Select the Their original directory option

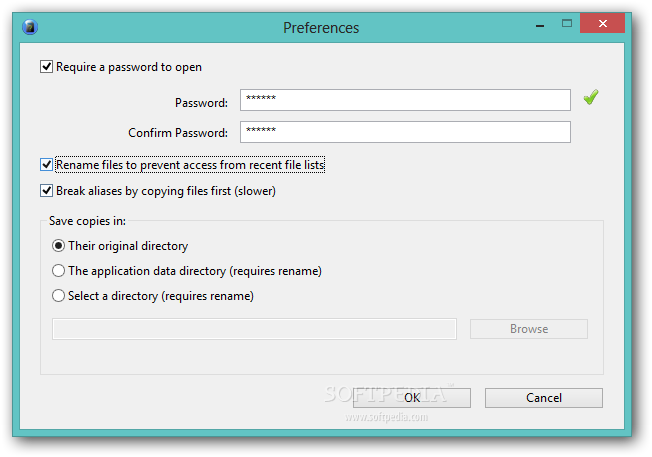click(x=59, y=246)
